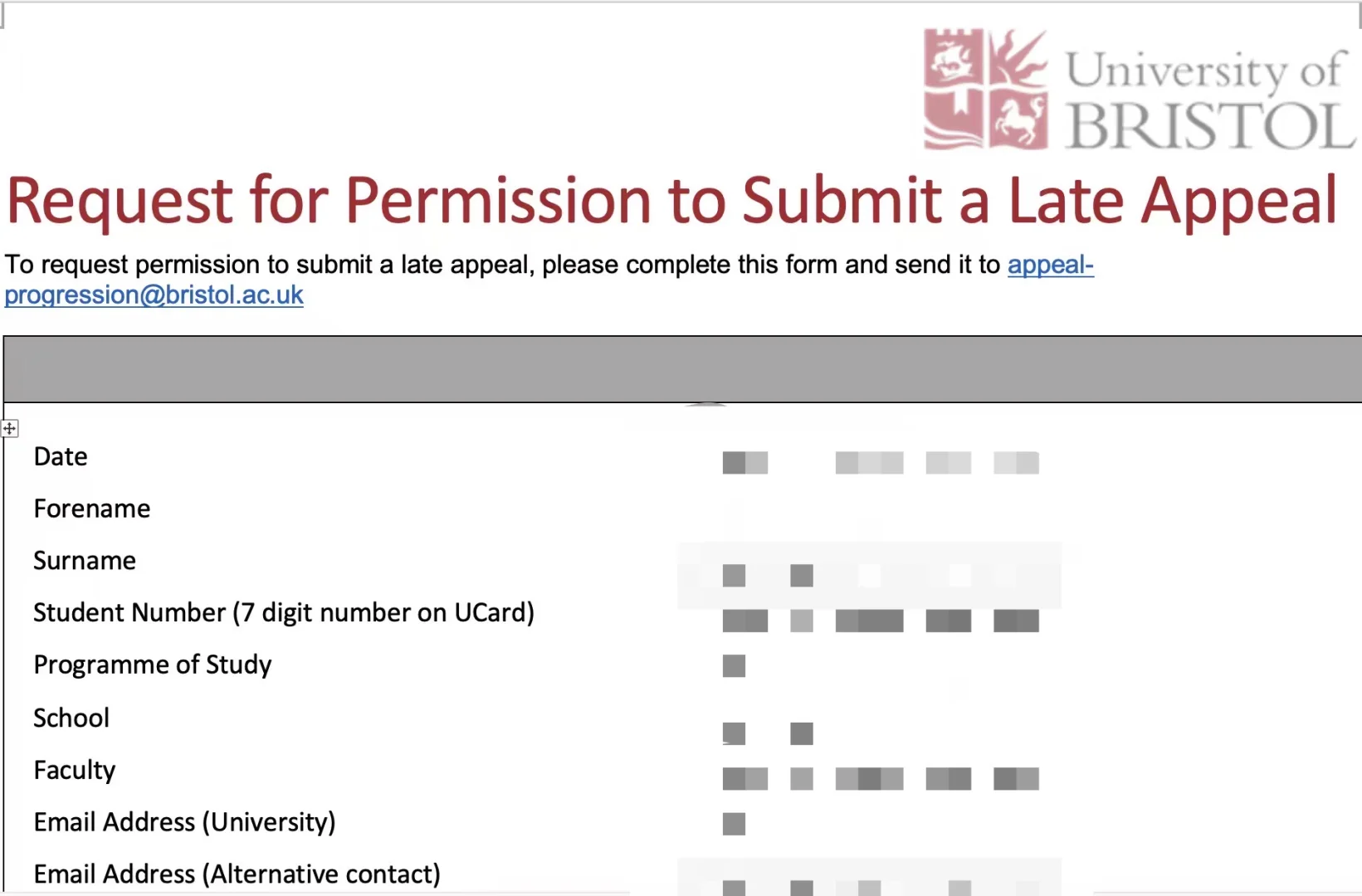Click the Email Address (Alternative contact) label
Viewport: 1362px width, 896px height.
[237, 874]
